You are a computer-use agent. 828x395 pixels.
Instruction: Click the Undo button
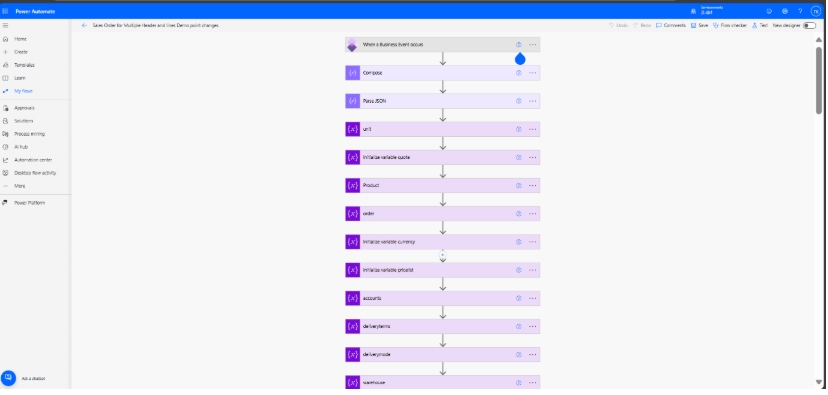tap(618, 25)
